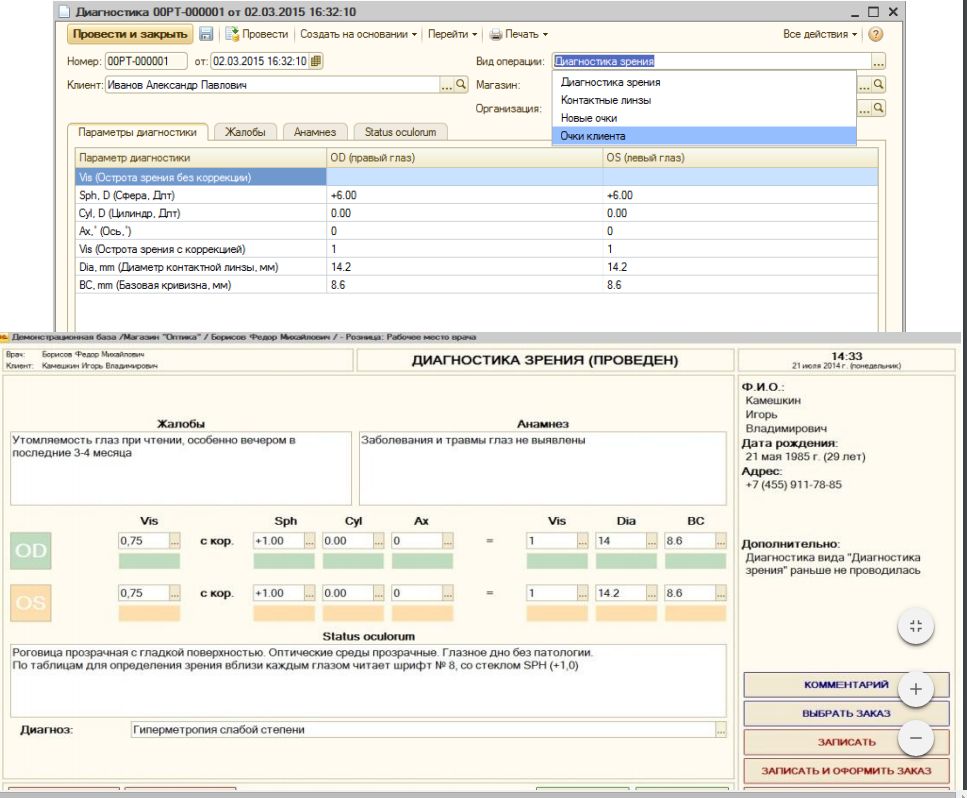Click the save diskette icon in toolbar
Image resolution: width=967 pixels, height=798 pixels.
point(206,34)
